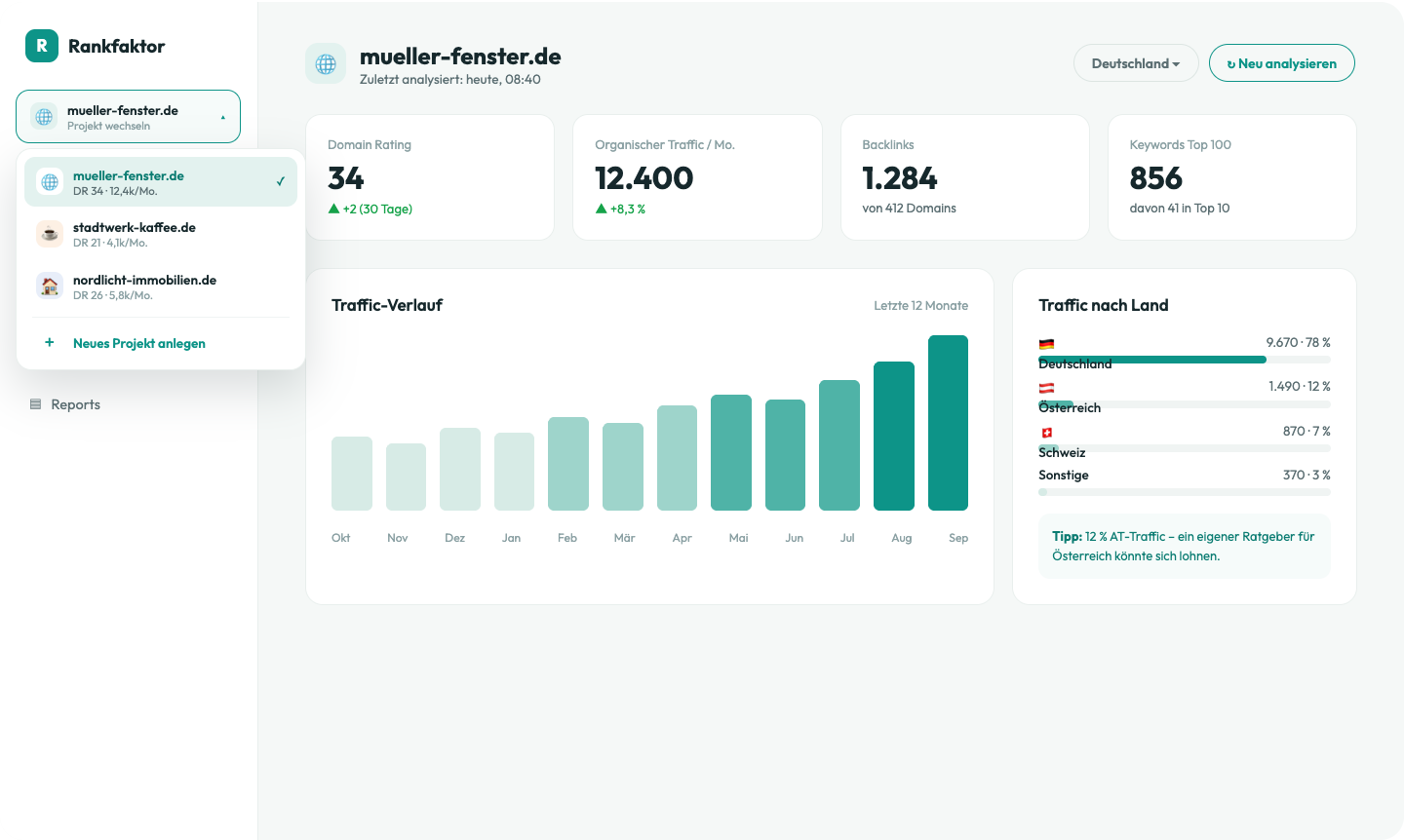Click 'davon 41 in Top 10' text
This screenshot has width=1404, height=840.
pyautogui.click(x=1180, y=208)
